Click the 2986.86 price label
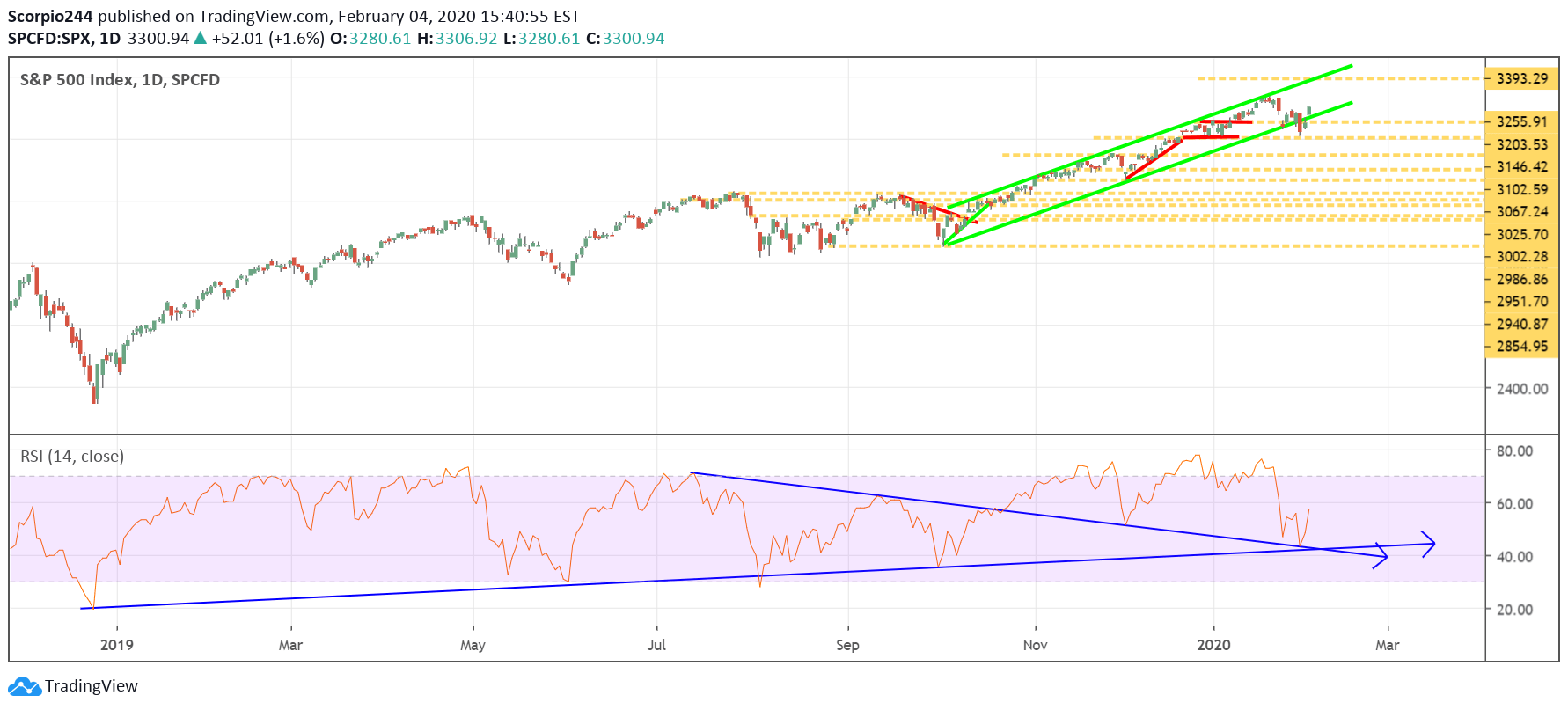The width and height of the screenshot is (1568, 710). tap(1521, 279)
